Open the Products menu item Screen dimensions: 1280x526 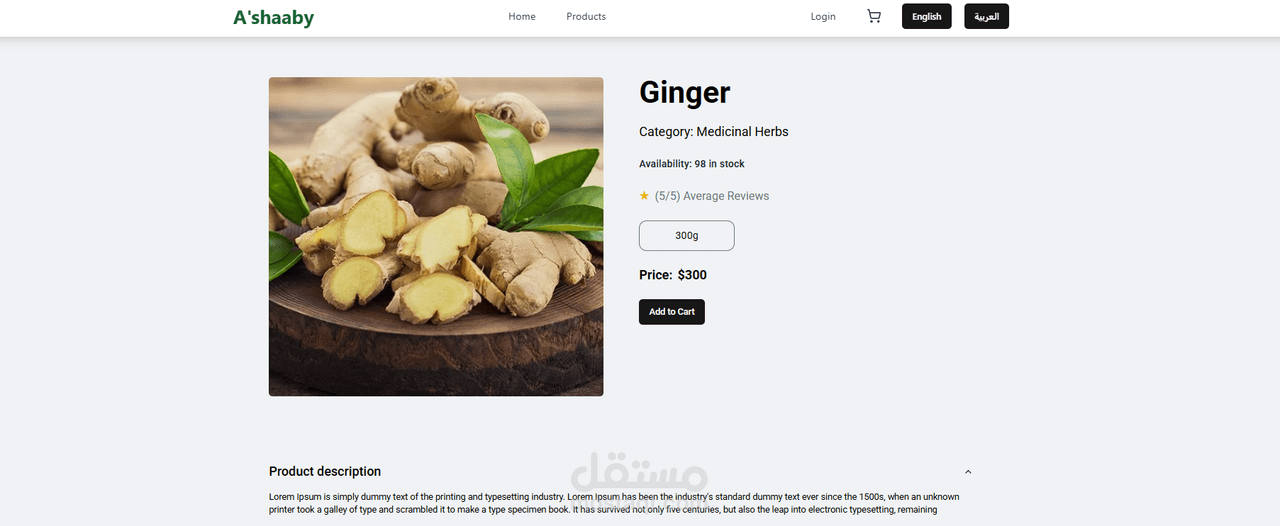[586, 16]
